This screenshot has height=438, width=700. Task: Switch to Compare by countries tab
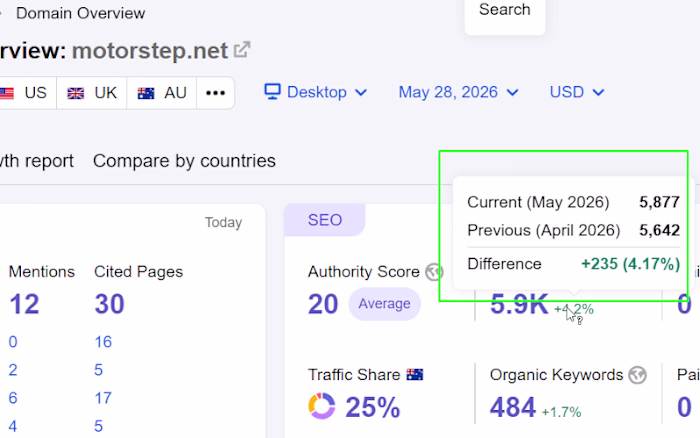tap(184, 161)
